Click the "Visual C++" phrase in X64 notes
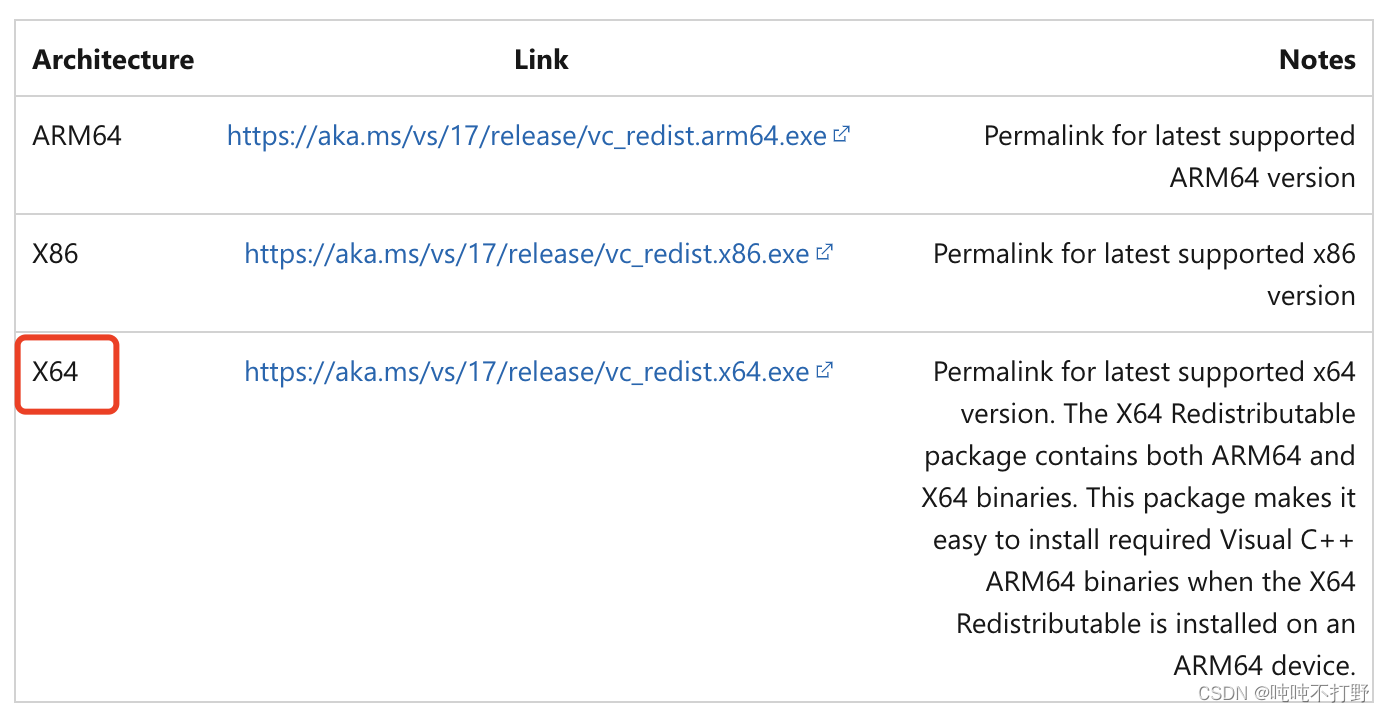The image size is (1384, 712). click(x=1286, y=540)
